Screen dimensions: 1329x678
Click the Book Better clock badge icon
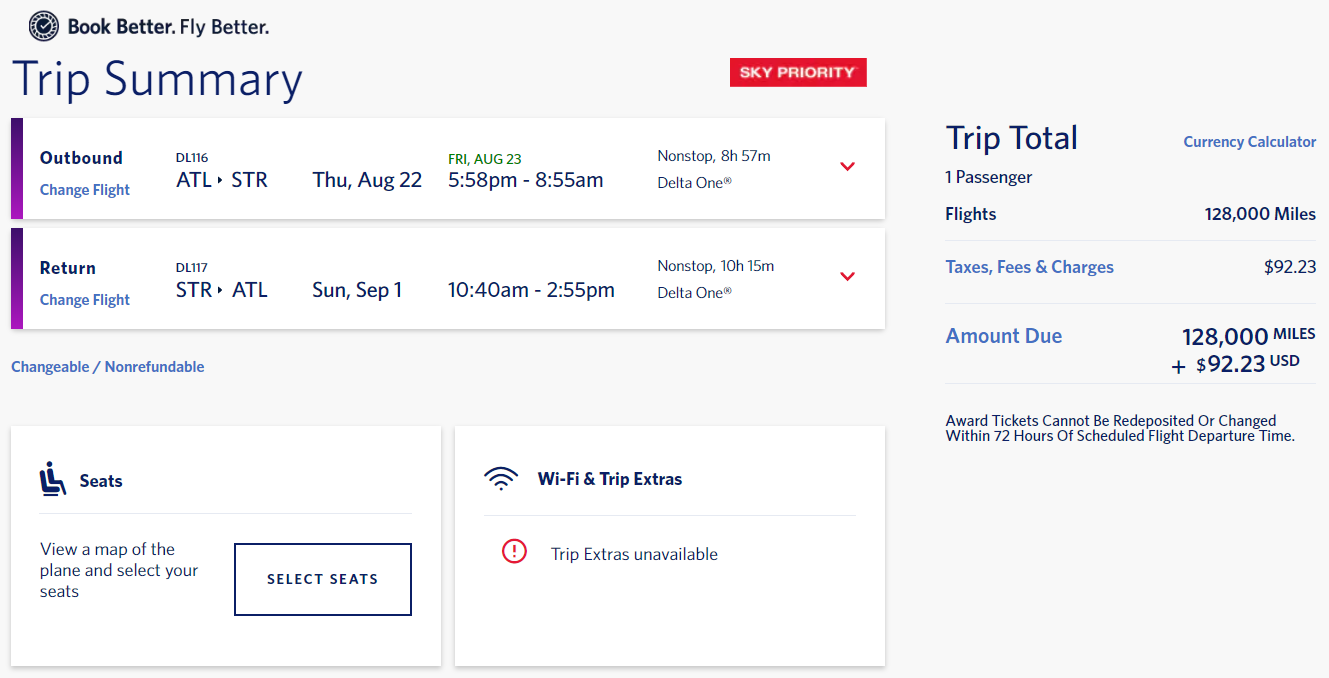pyautogui.click(x=44, y=26)
